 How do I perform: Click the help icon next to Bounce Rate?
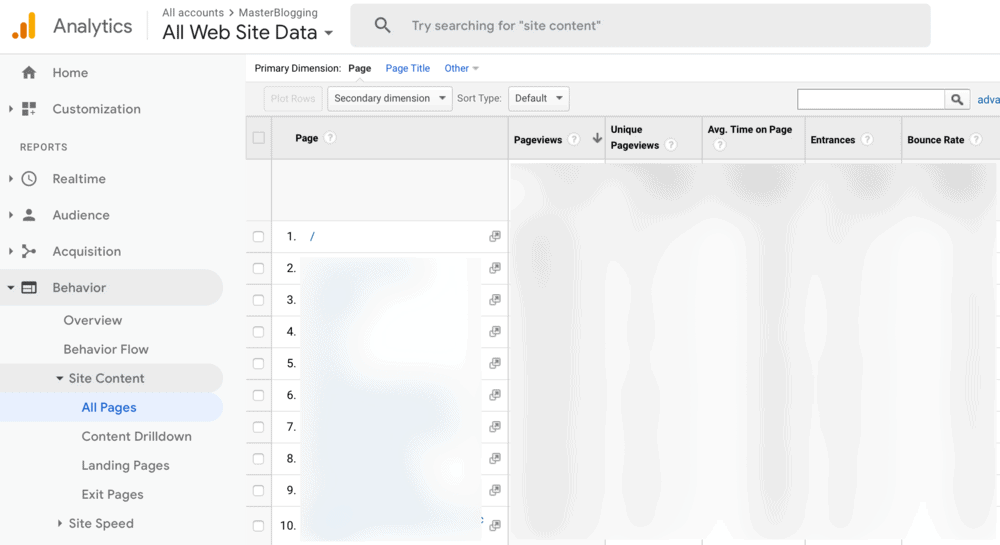976,140
